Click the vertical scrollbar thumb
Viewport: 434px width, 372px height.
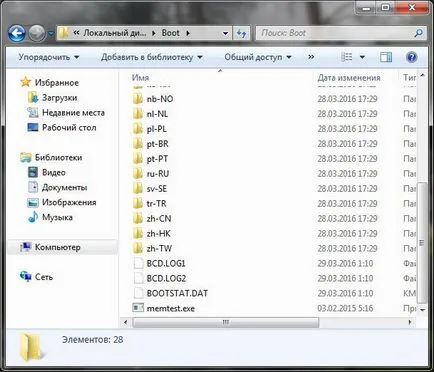(x=422, y=242)
